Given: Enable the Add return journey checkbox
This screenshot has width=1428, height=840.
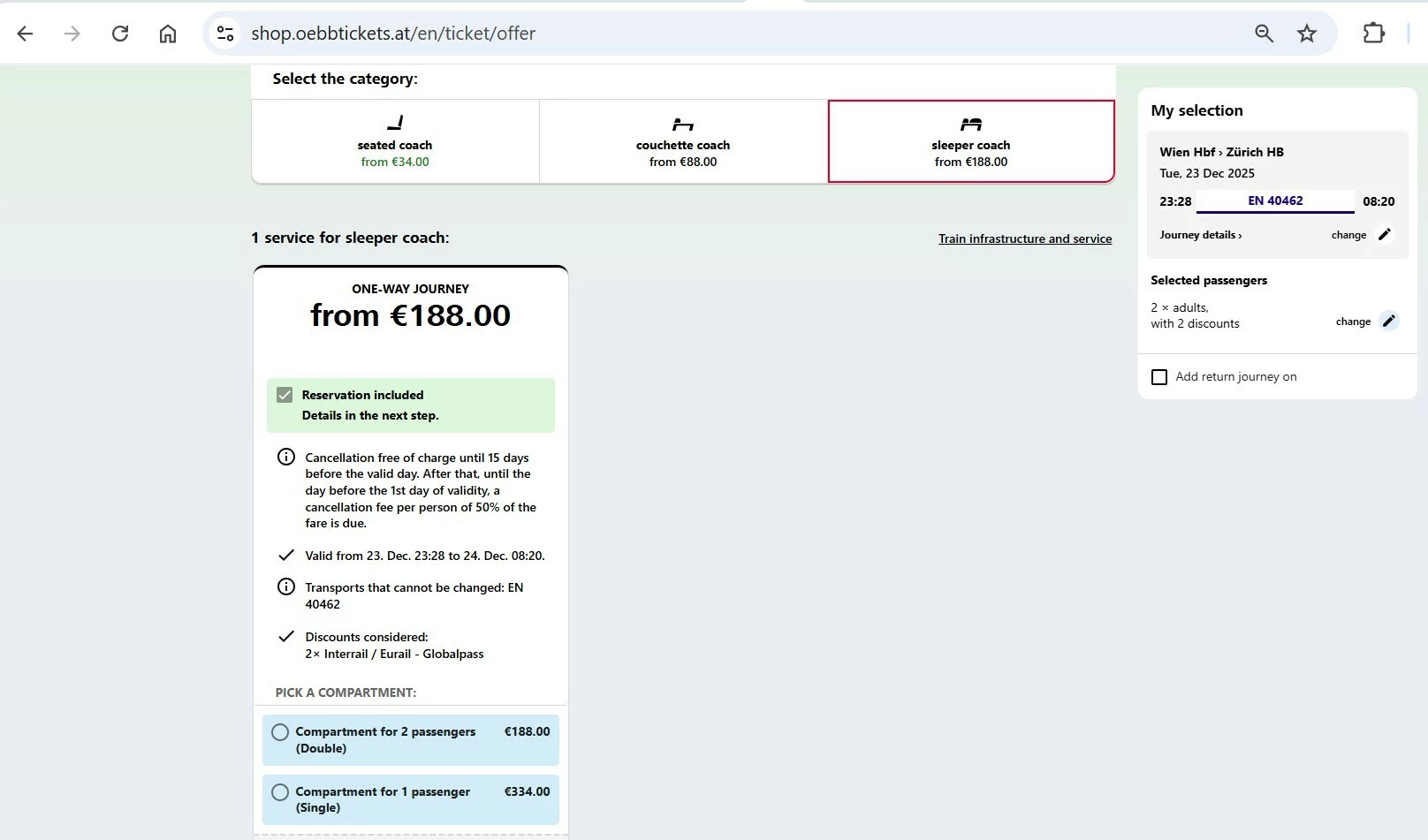Looking at the screenshot, I should point(1159,377).
